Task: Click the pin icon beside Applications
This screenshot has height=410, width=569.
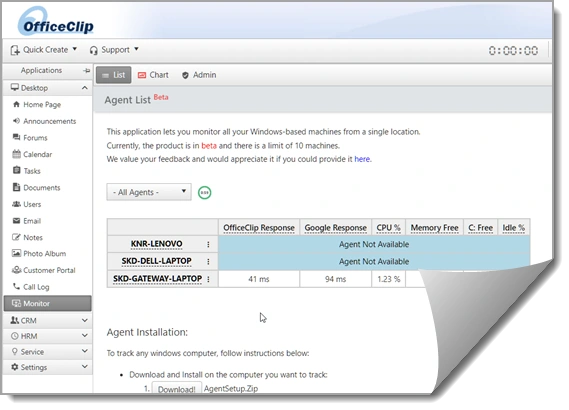Action: coord(86,70)
